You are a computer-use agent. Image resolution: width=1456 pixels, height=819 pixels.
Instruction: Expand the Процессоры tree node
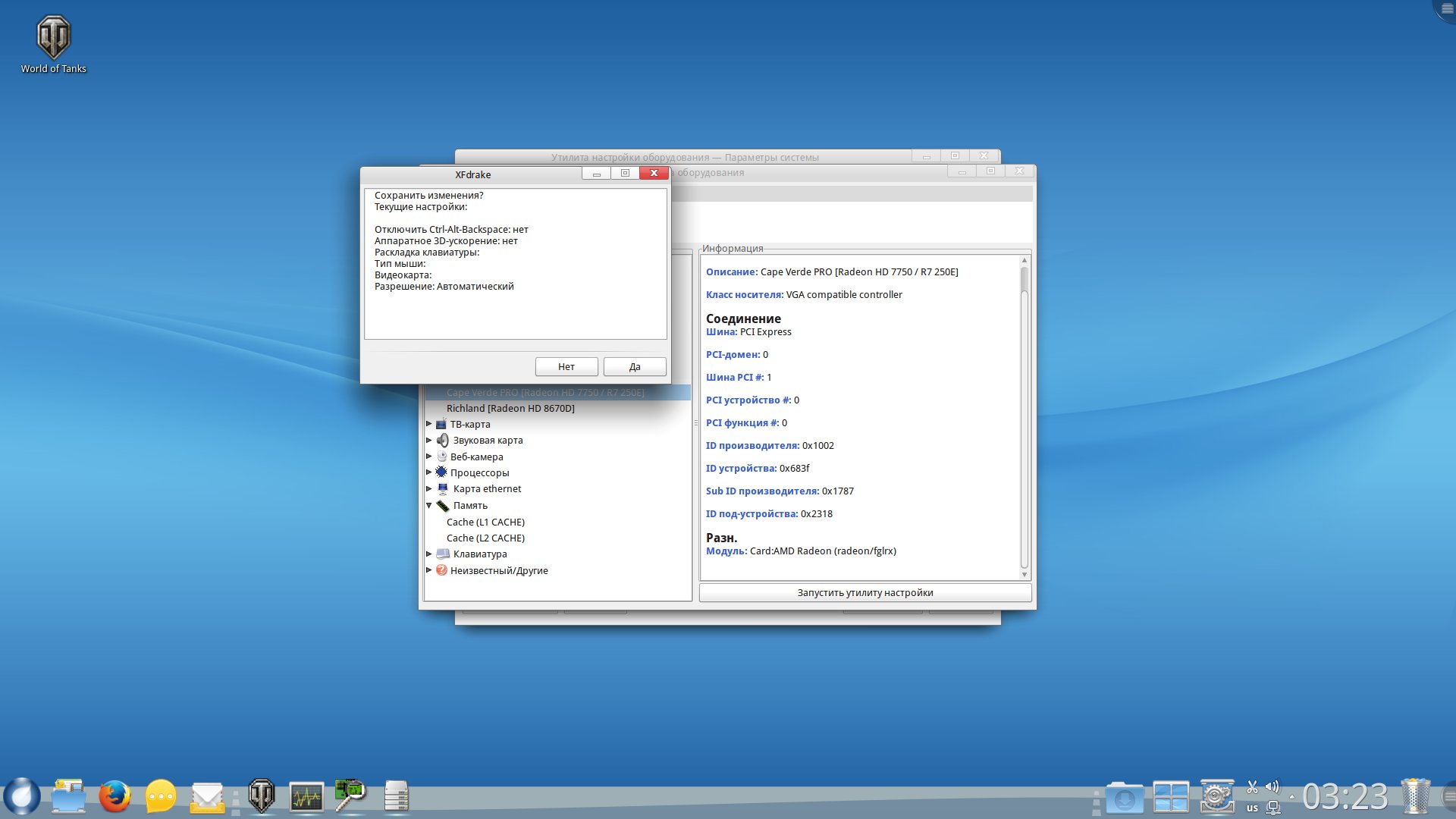click(x=429, y=472)
